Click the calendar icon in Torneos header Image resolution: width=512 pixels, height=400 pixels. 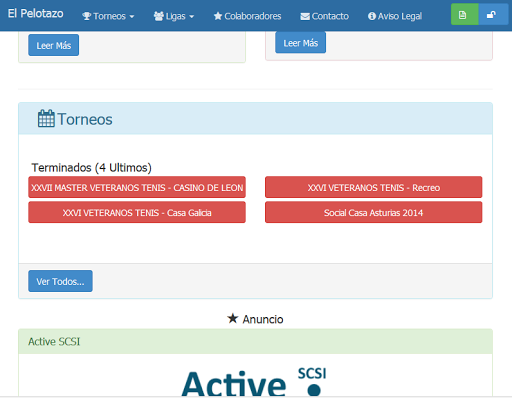(x=46, y=119)
